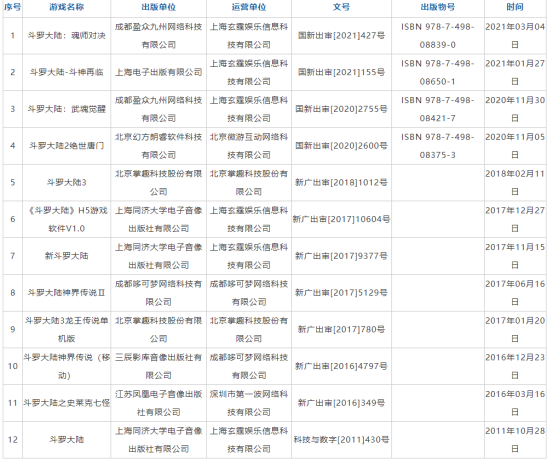554x465 pixels.
Task: Select row number 5 cell
Action: pos(13,183)
